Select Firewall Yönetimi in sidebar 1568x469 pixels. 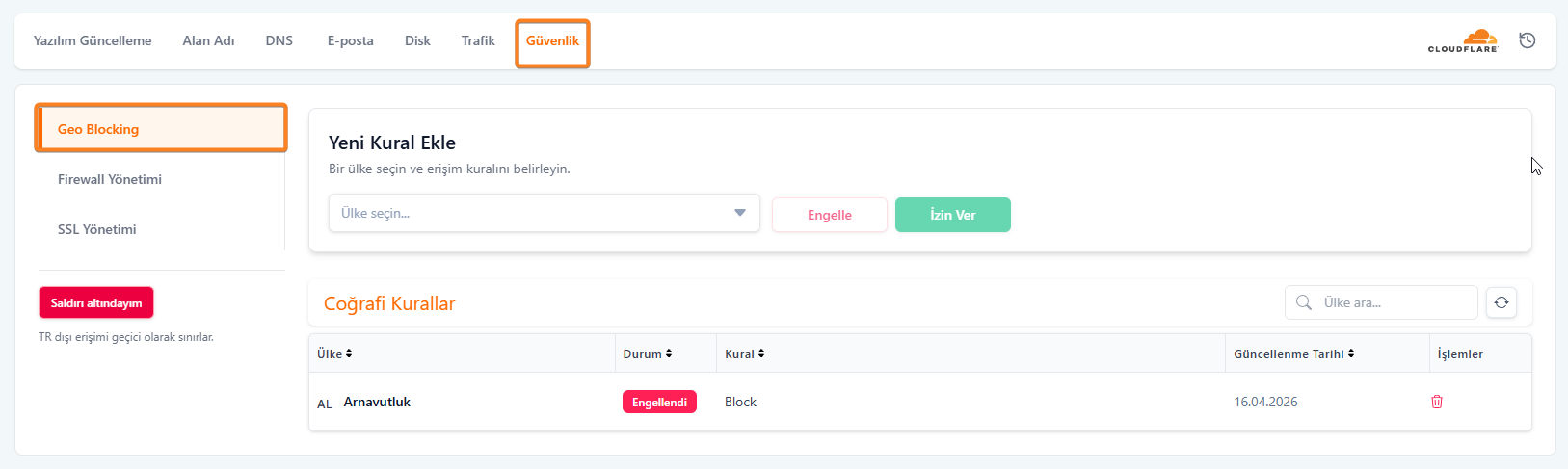point(110,179)
